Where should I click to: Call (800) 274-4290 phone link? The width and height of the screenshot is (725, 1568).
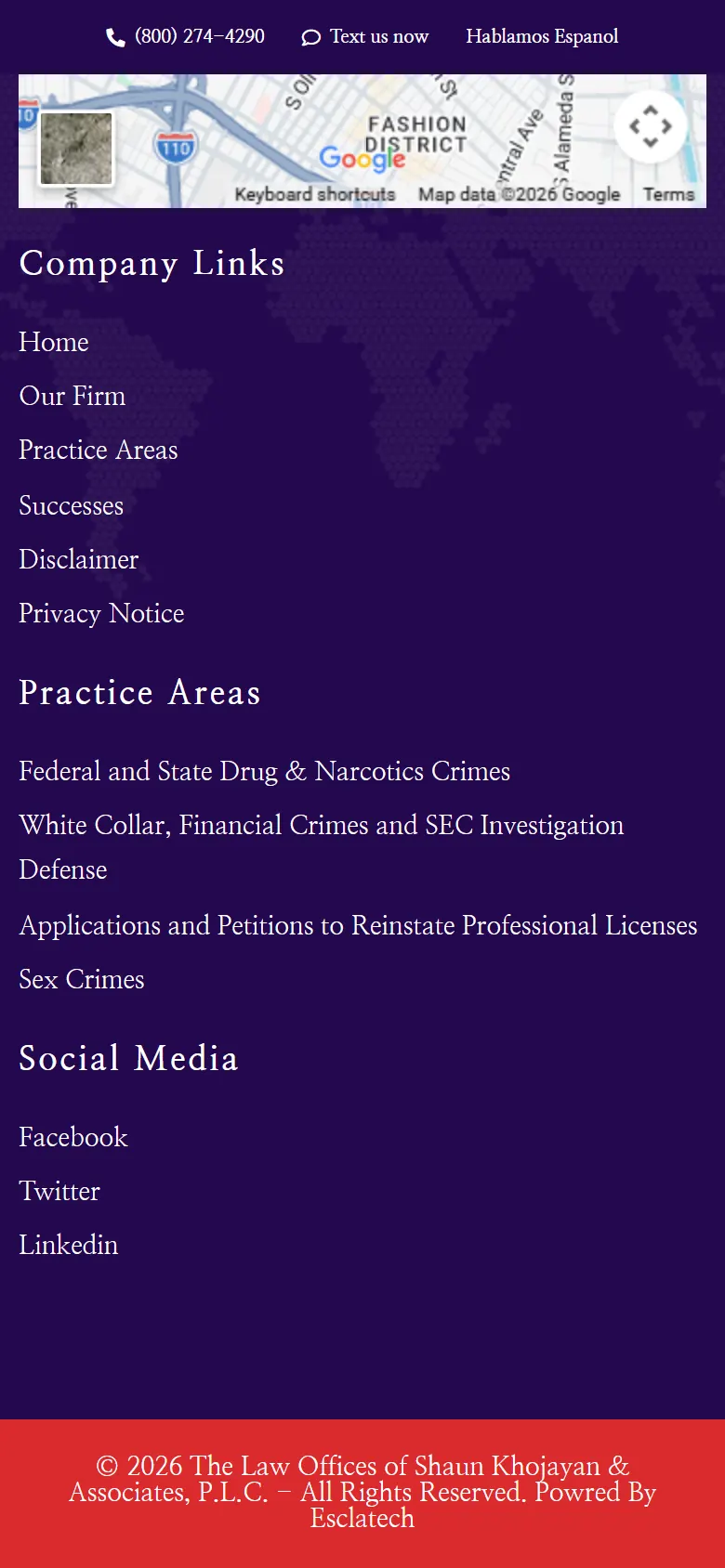coord(200,36)
